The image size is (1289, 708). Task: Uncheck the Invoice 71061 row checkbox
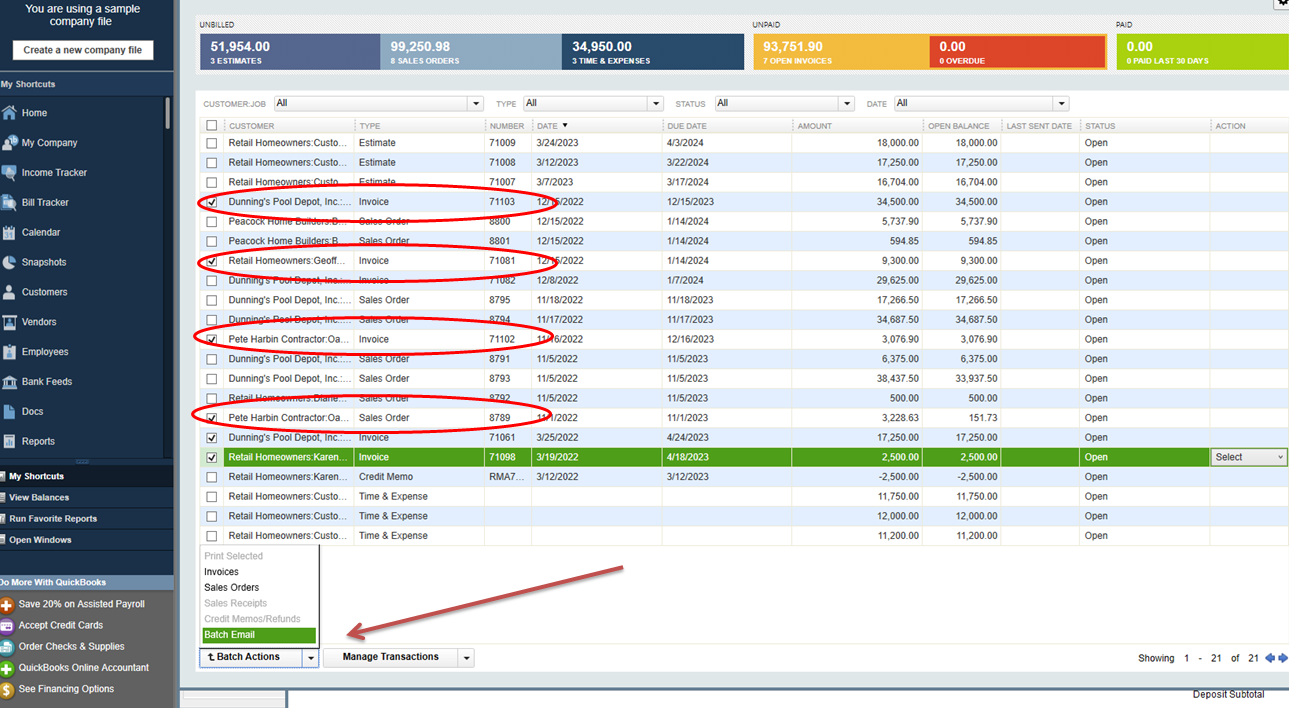click(x=211, y=438)
